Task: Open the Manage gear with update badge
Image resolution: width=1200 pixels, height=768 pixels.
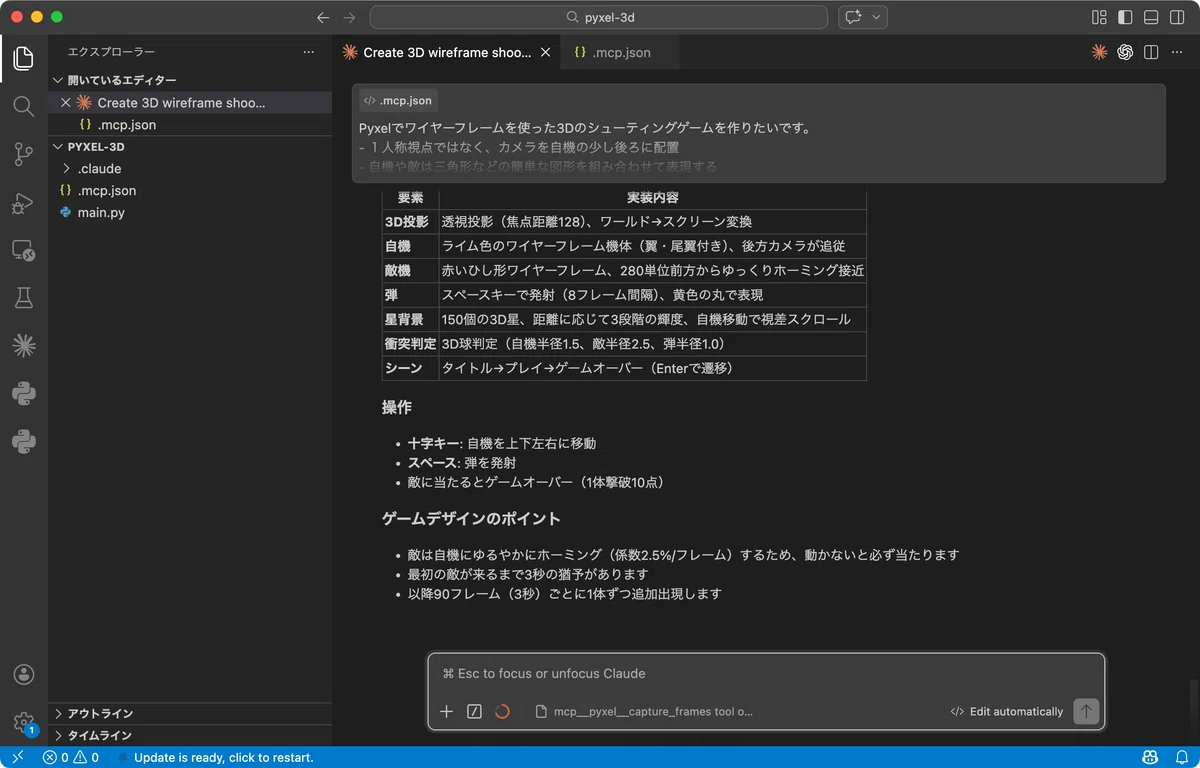Action: pos(24,722)
